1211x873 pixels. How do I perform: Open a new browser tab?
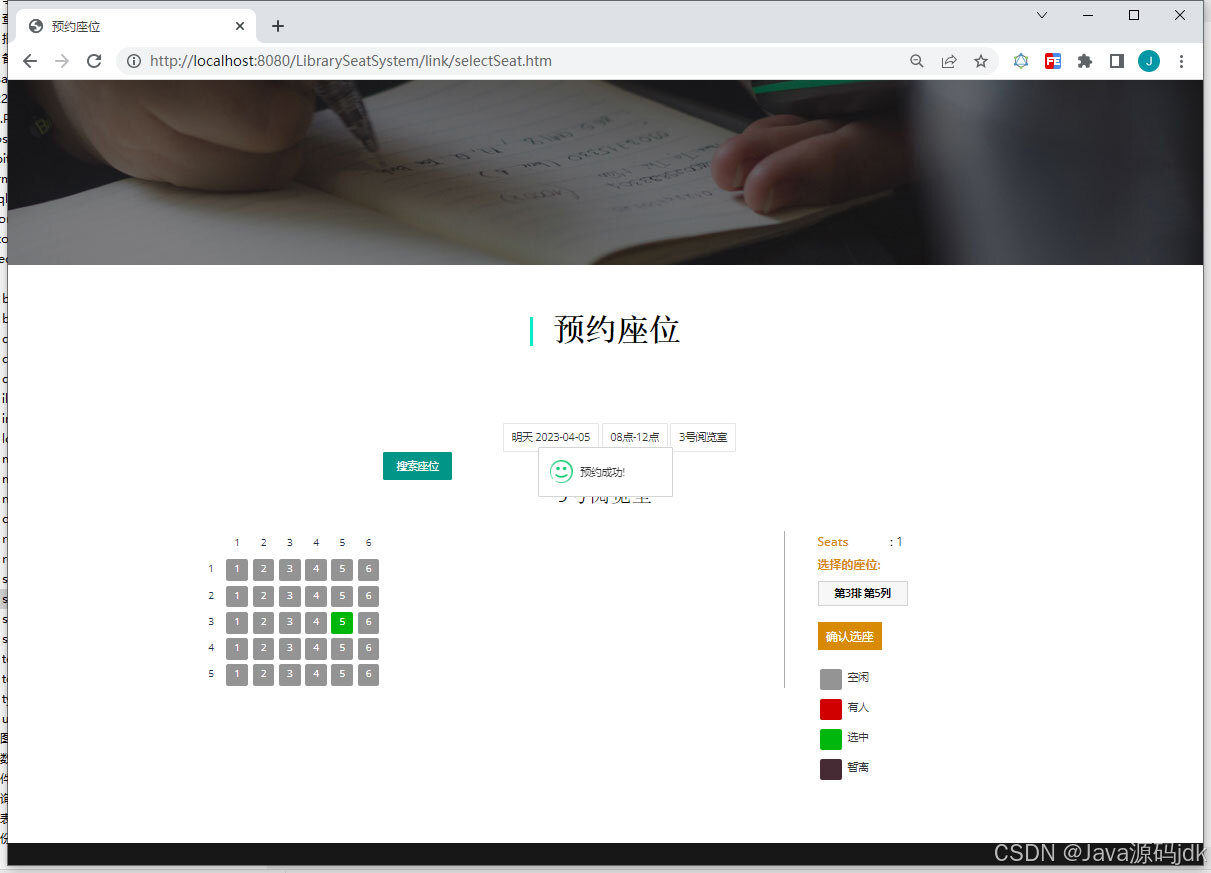pos(278,26)
